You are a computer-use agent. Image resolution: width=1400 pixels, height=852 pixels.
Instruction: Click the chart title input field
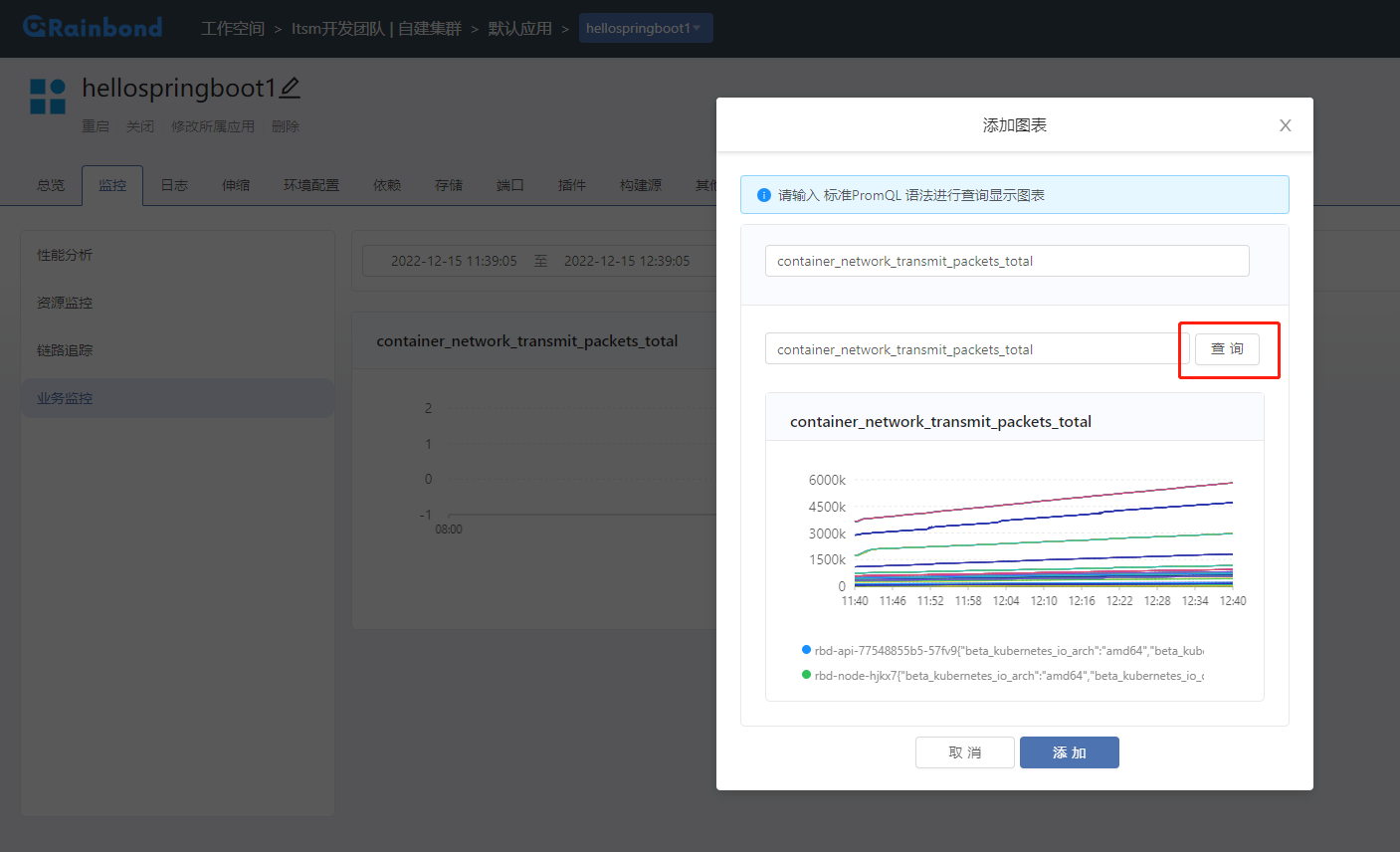tap(1006, 260)
